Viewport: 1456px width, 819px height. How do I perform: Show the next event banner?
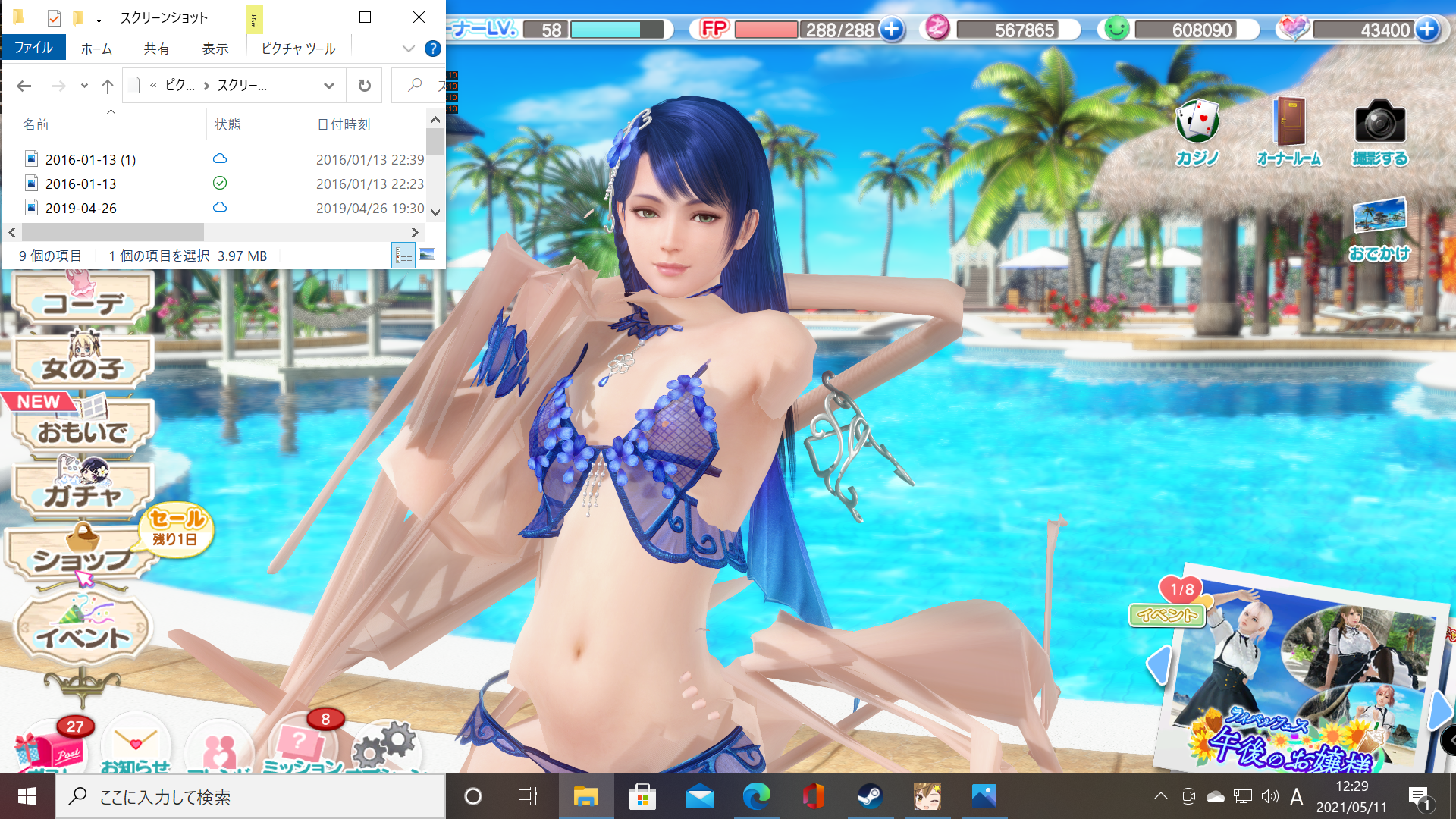1440,709
